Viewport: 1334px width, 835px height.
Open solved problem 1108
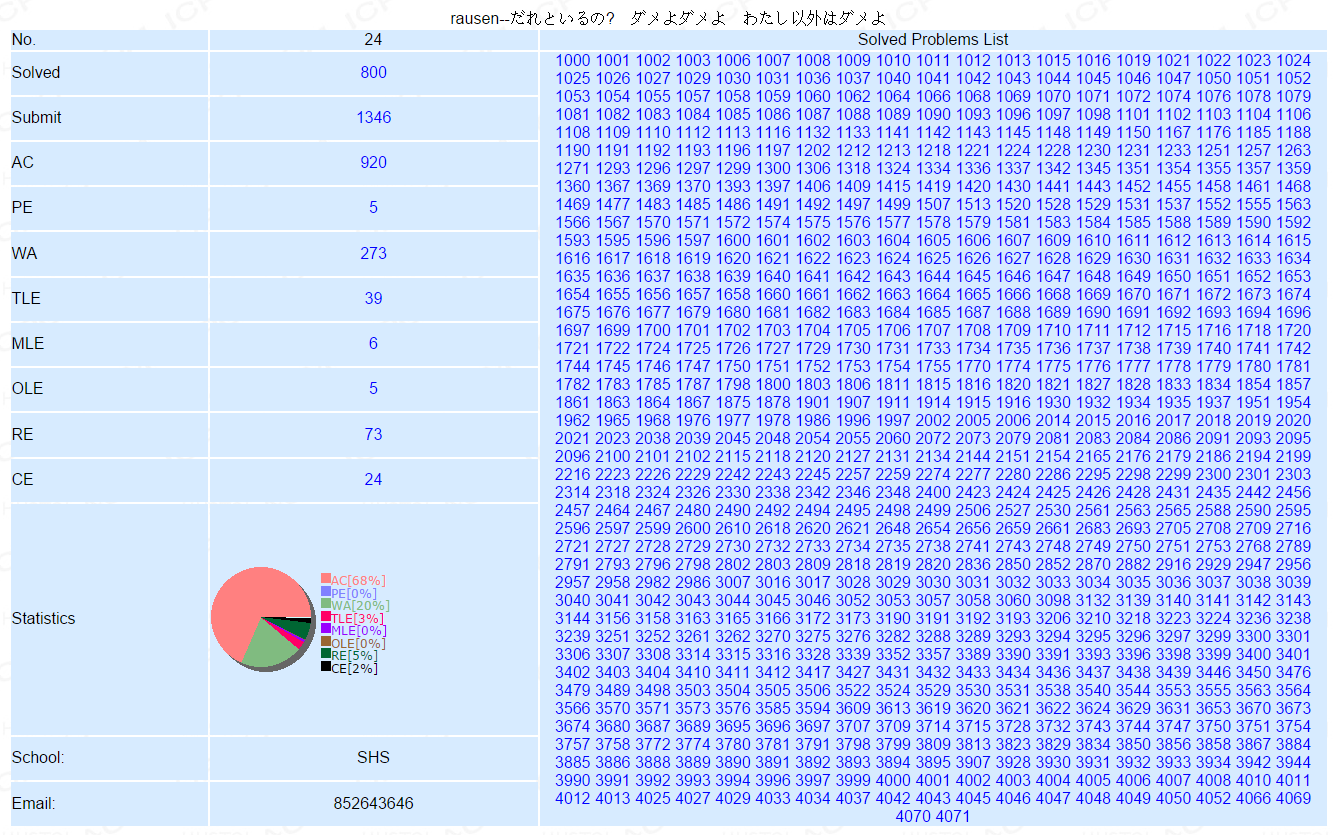point(573,132)
